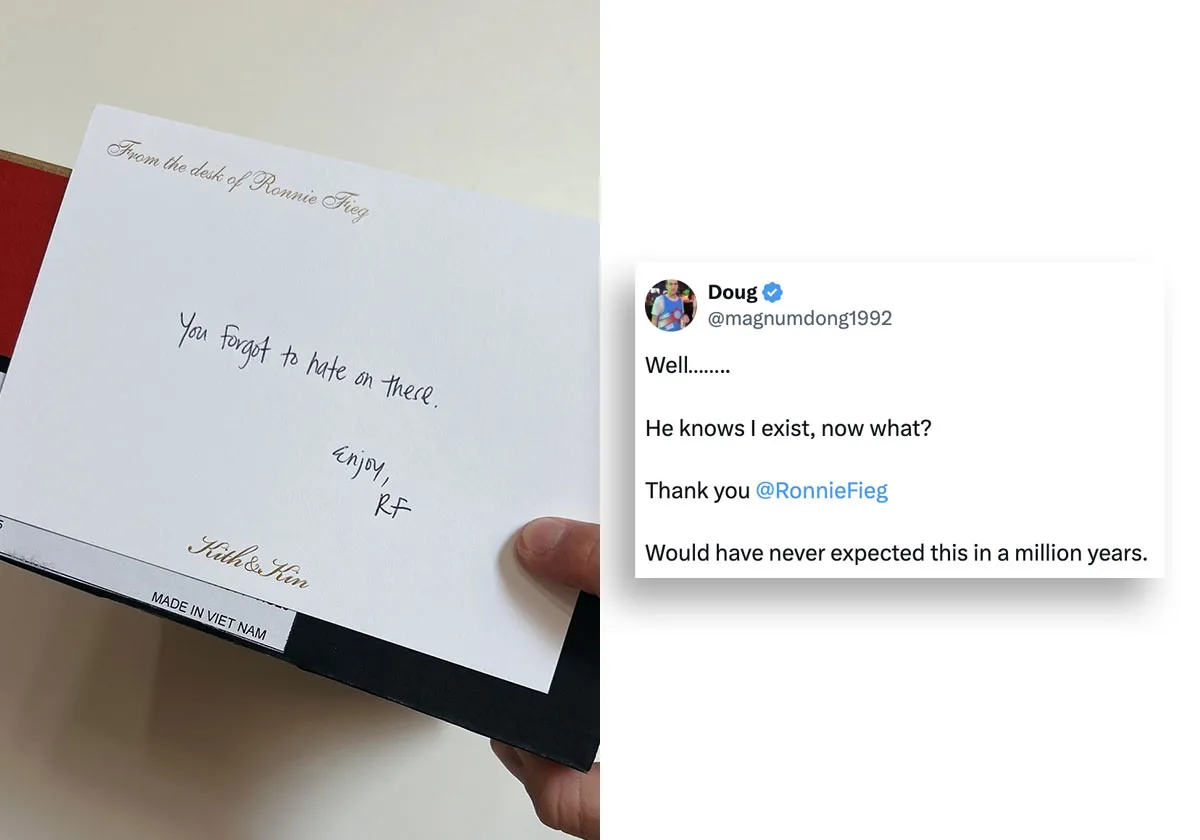Click 'Would have never expected this' sentence
Image resolution: width=1200 pixels, height=840 pixels.
896,553
